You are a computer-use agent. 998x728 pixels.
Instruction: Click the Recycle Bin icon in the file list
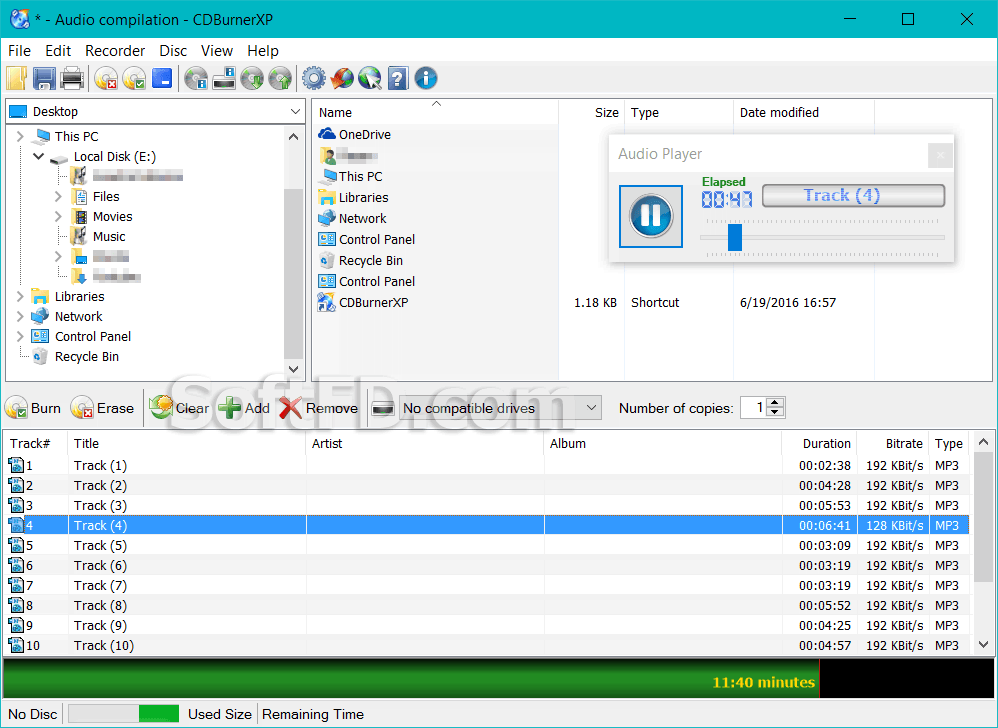coord(327,260)
